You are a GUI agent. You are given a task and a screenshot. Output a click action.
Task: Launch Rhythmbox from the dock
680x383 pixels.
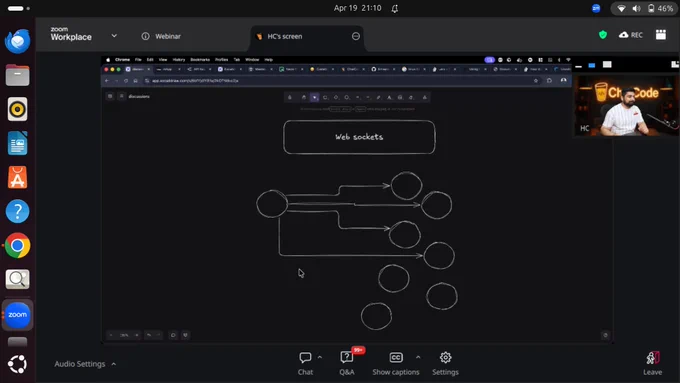[x=17, y=109]
